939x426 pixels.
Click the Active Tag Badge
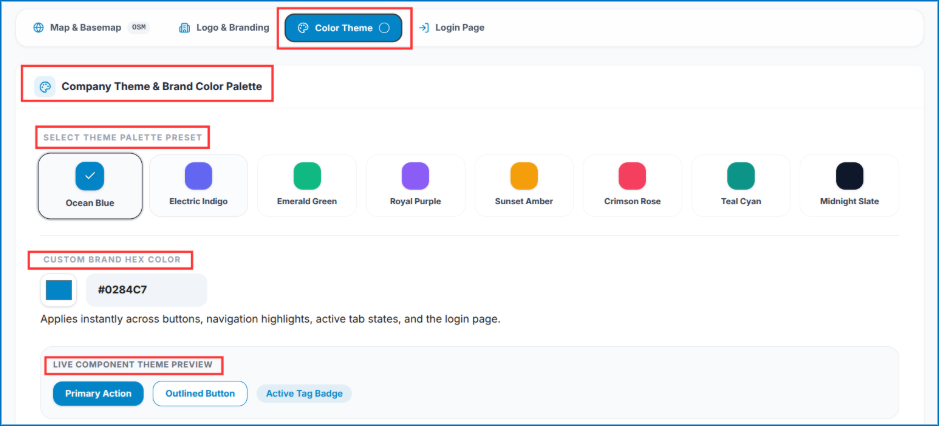pos(304,394)
